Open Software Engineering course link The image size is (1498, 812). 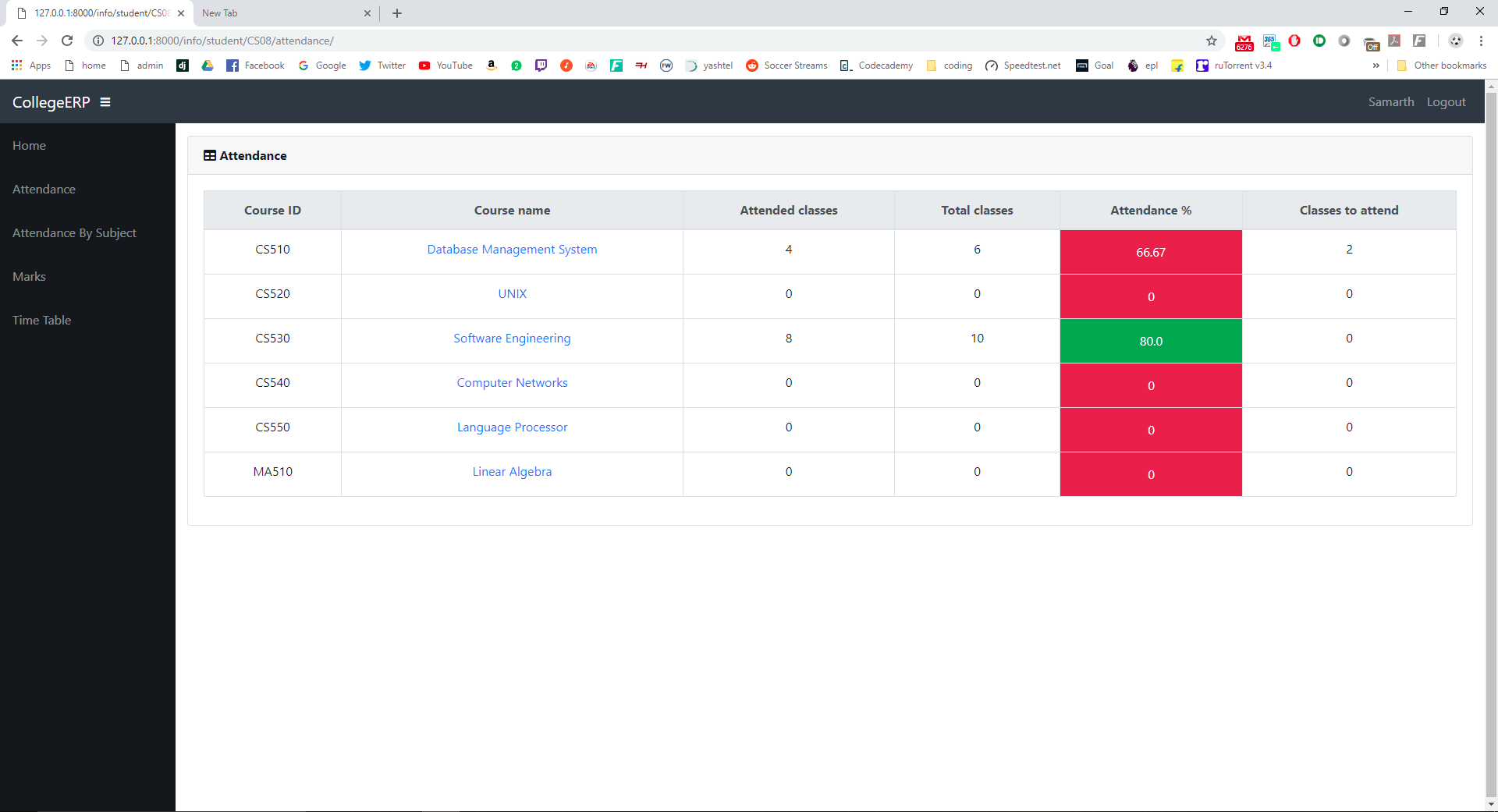click(x=512, y=339)
